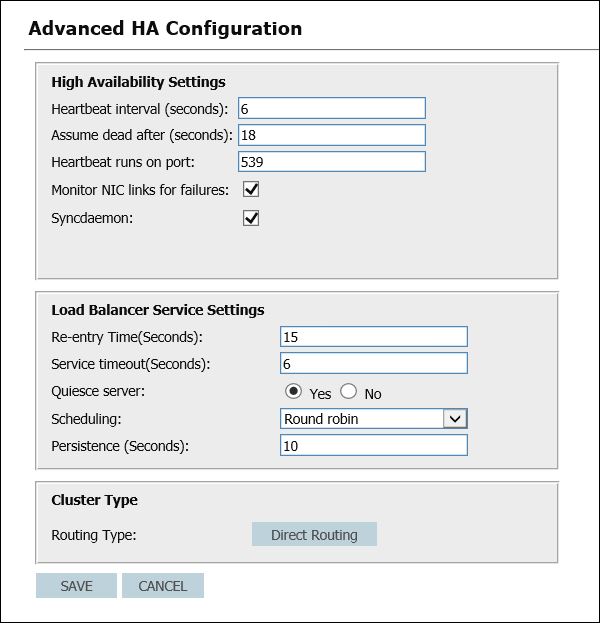Select No for Quiesce server
This screenshot has height=623, width=600.
tap(348, 391)
